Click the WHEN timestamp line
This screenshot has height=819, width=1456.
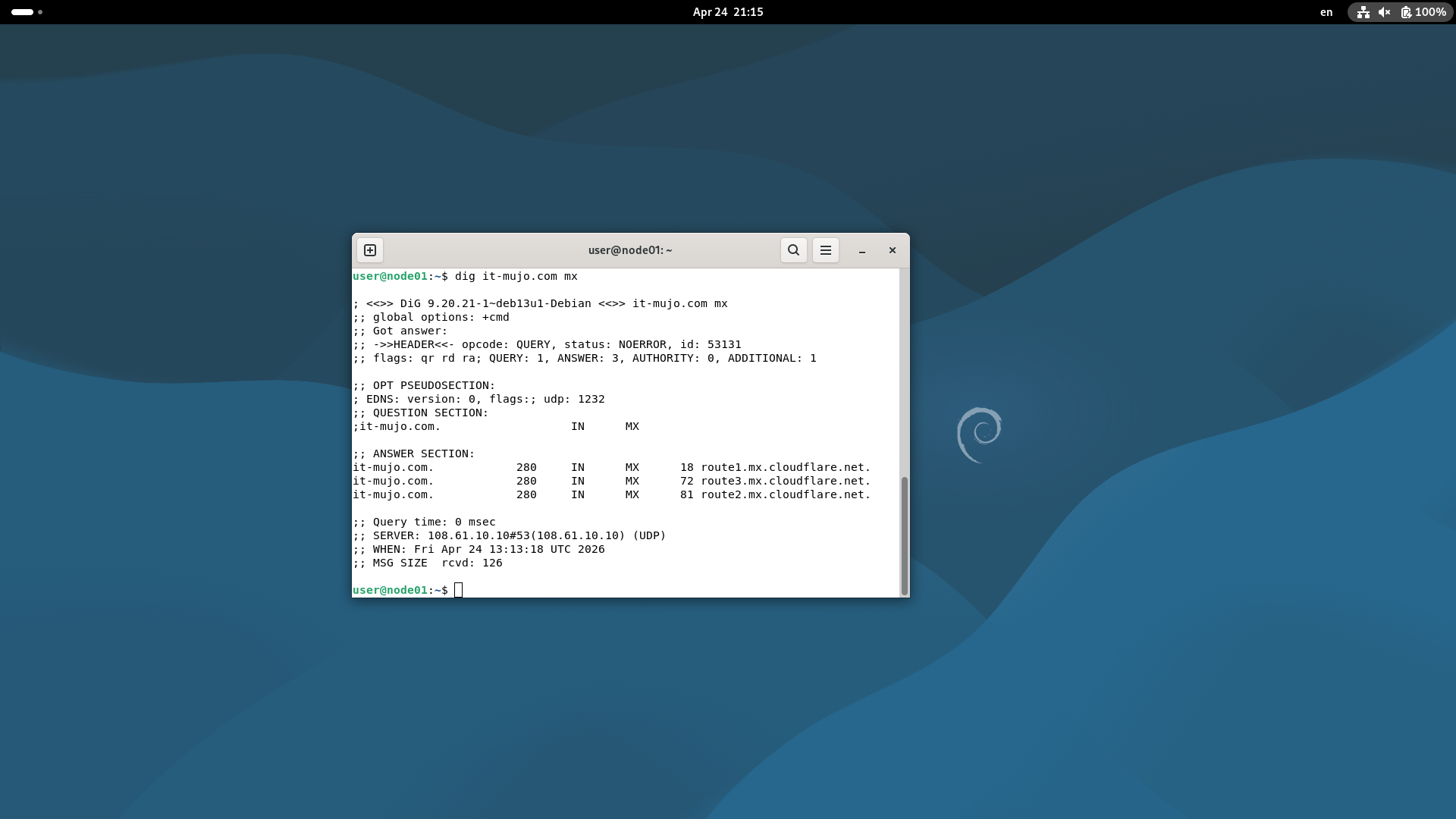click(479, 549)
